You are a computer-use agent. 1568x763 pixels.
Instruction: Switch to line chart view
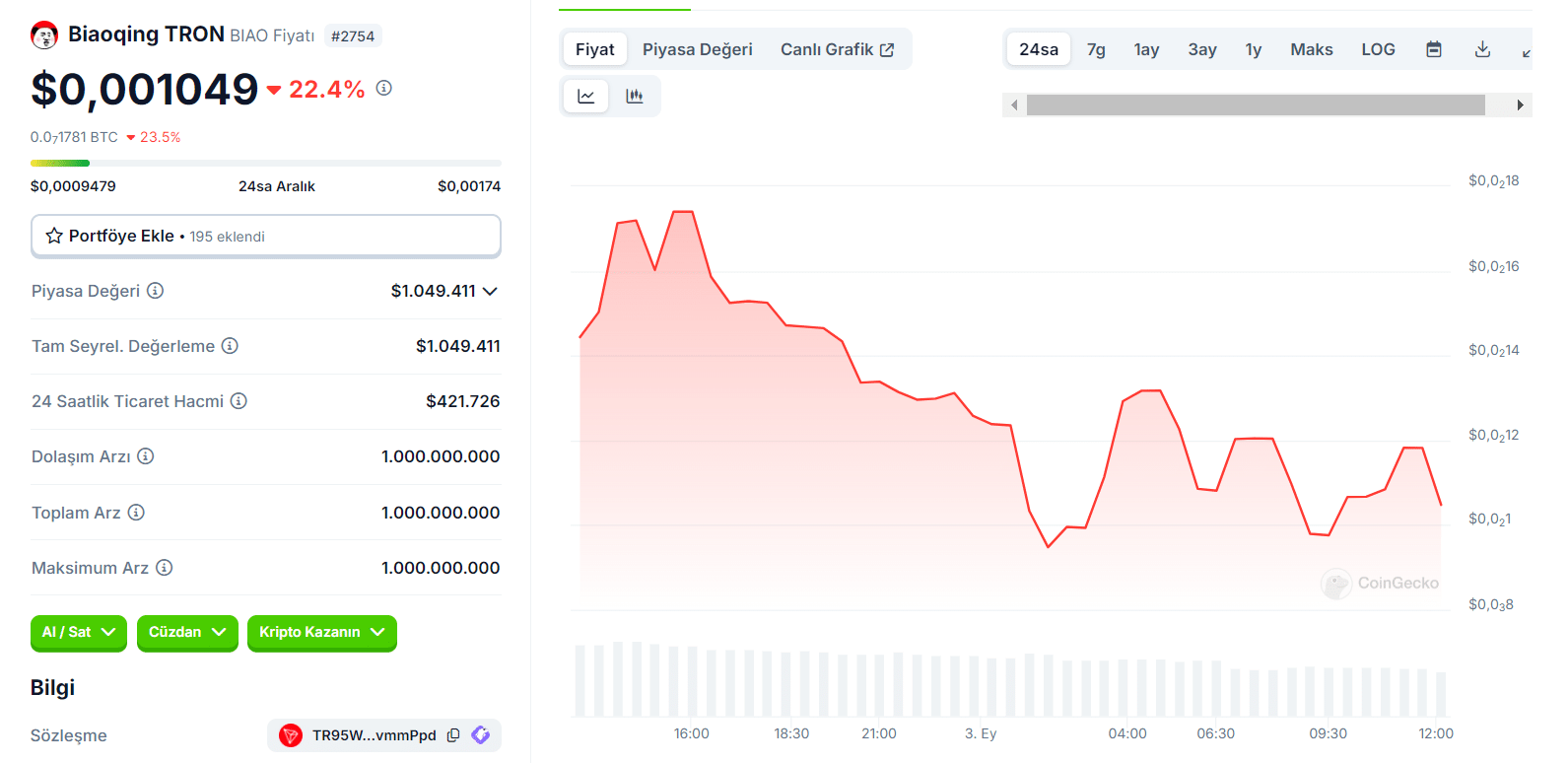(x=586, y=97)
